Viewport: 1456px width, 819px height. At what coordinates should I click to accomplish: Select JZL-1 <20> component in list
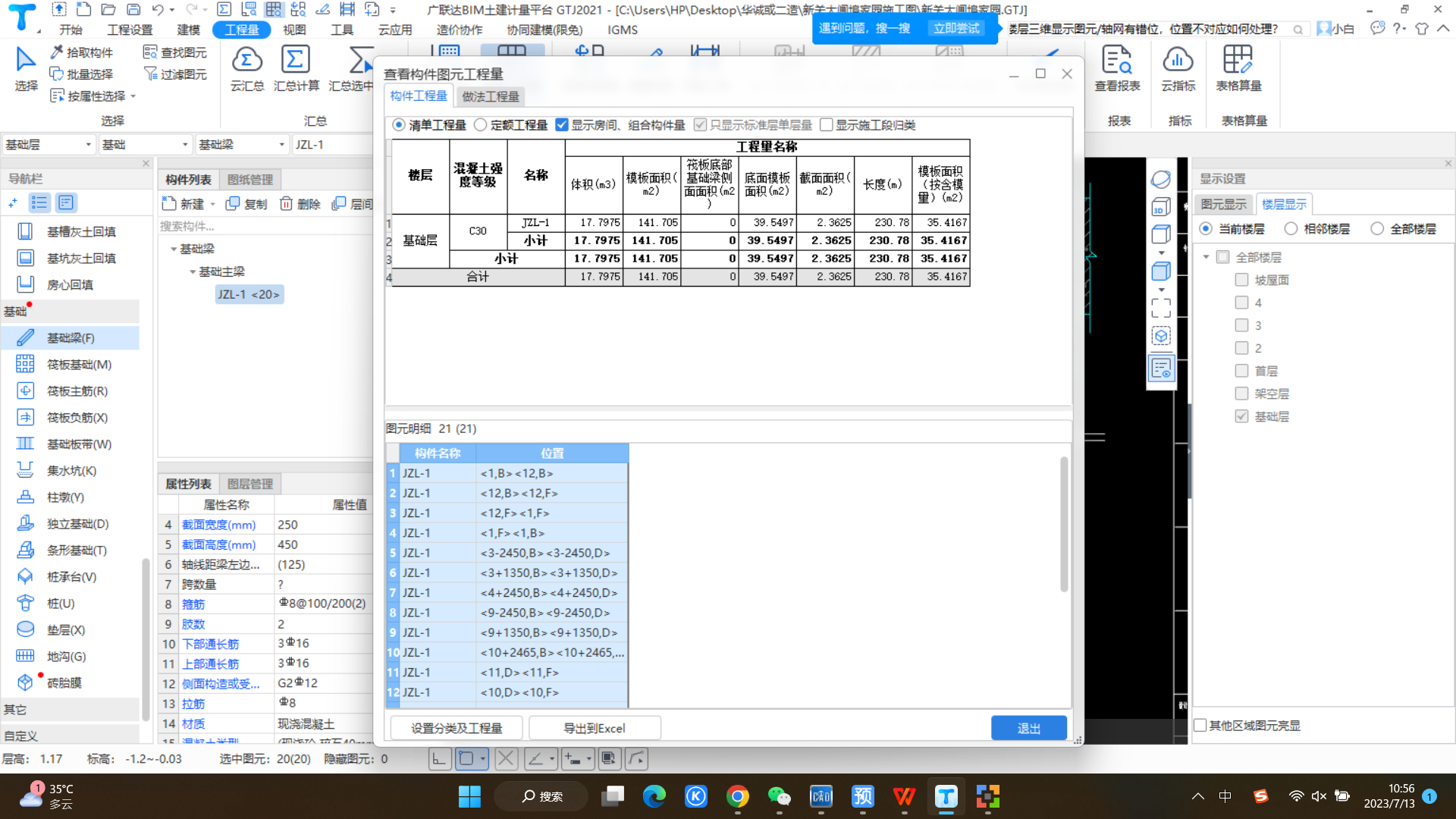tap(249, 294)
